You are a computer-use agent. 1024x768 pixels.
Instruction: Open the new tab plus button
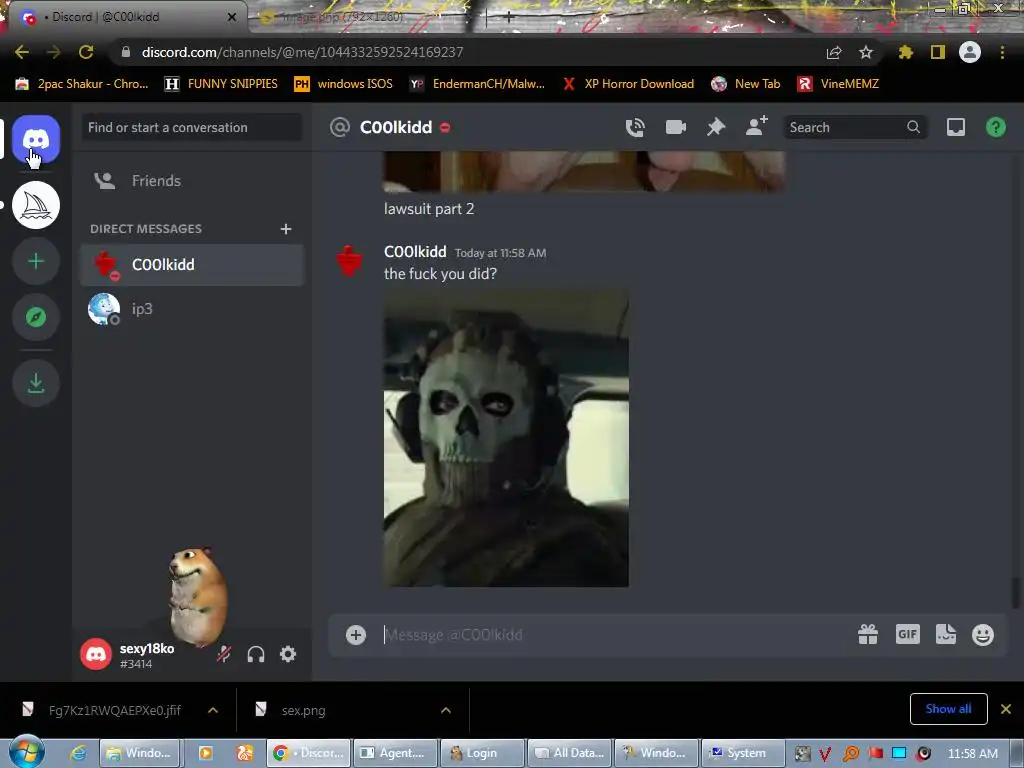tap(509, 17)
